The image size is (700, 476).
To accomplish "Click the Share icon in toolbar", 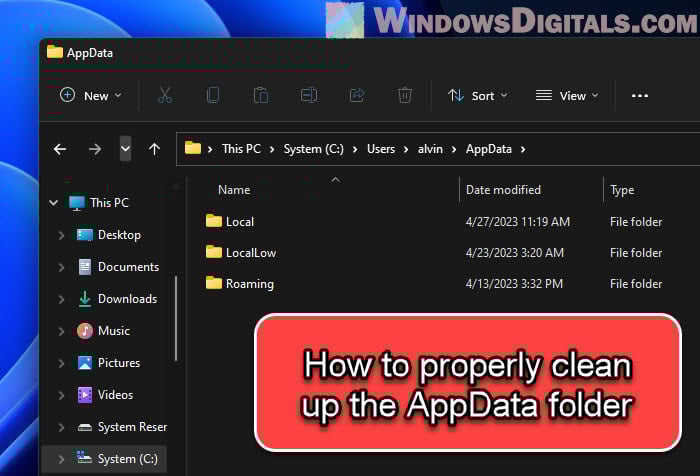I will 357,96.
